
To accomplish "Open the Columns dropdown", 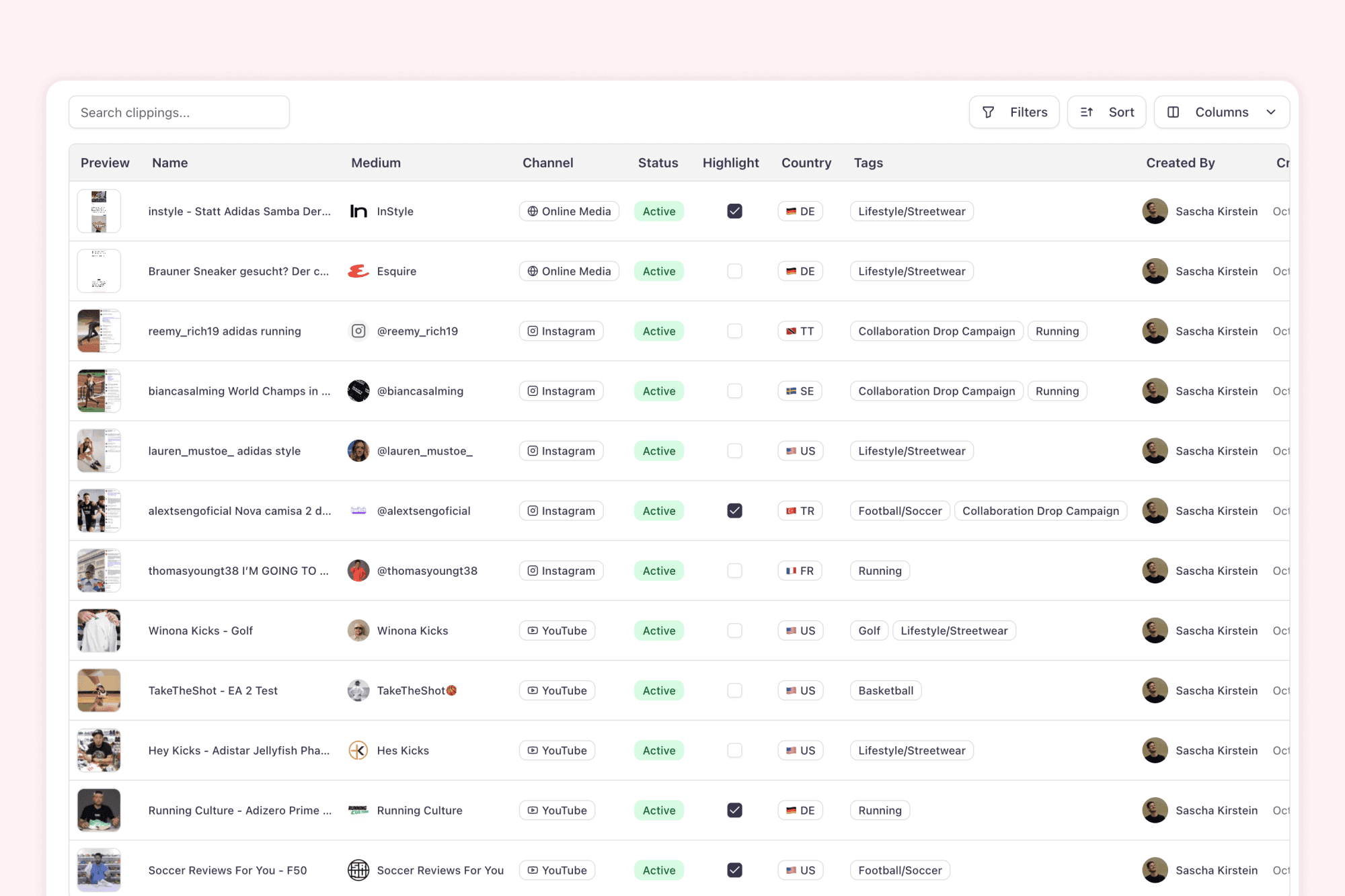I will pos(1221,112).
